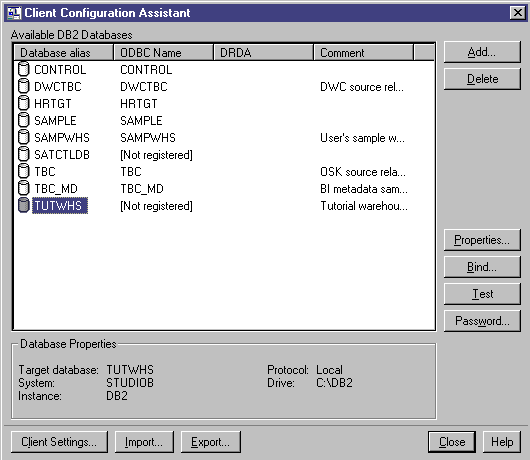Click the Comment column header

pyautogui.click(x=363, y=53)
